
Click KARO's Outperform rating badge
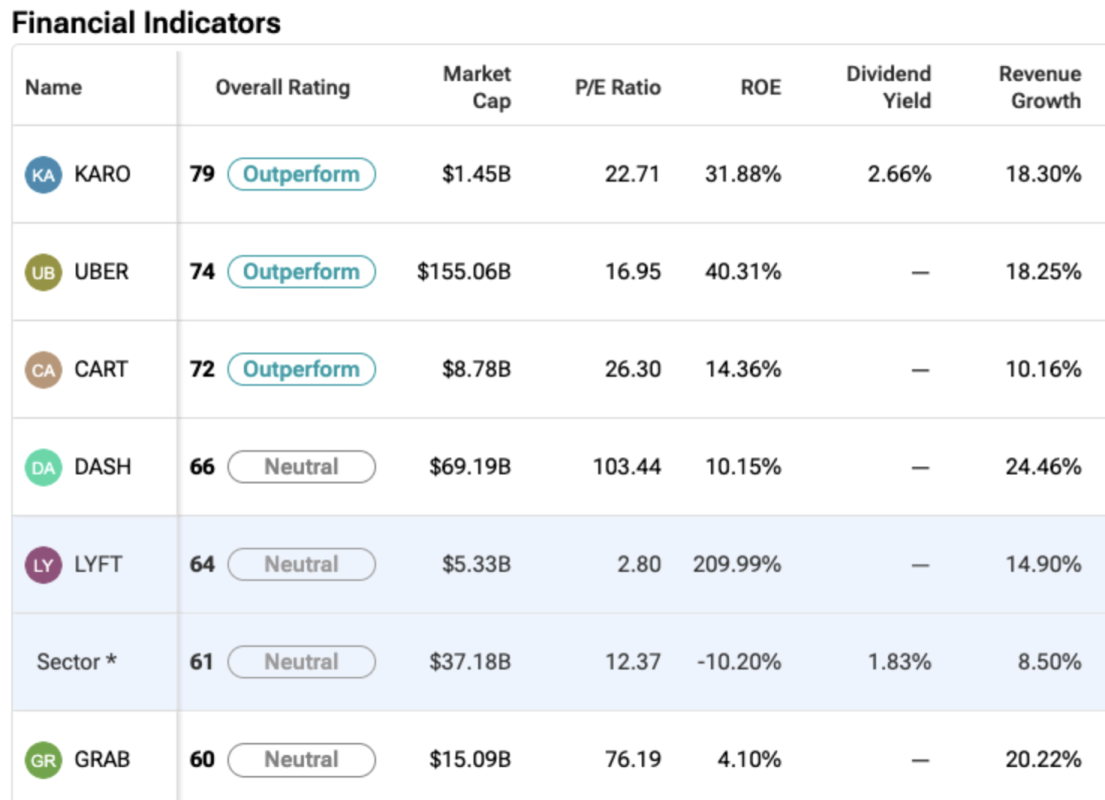[x=301, y=175]
